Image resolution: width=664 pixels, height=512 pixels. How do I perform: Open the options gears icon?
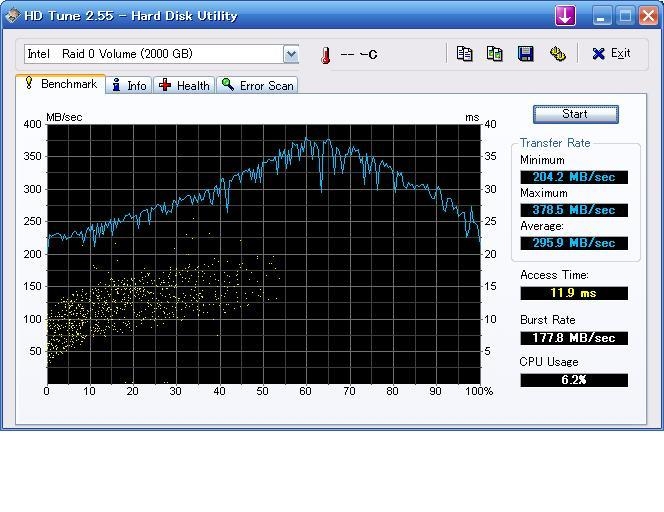557,54
